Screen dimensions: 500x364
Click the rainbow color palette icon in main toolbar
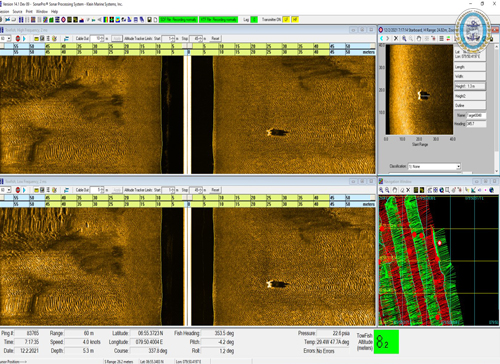106,20
